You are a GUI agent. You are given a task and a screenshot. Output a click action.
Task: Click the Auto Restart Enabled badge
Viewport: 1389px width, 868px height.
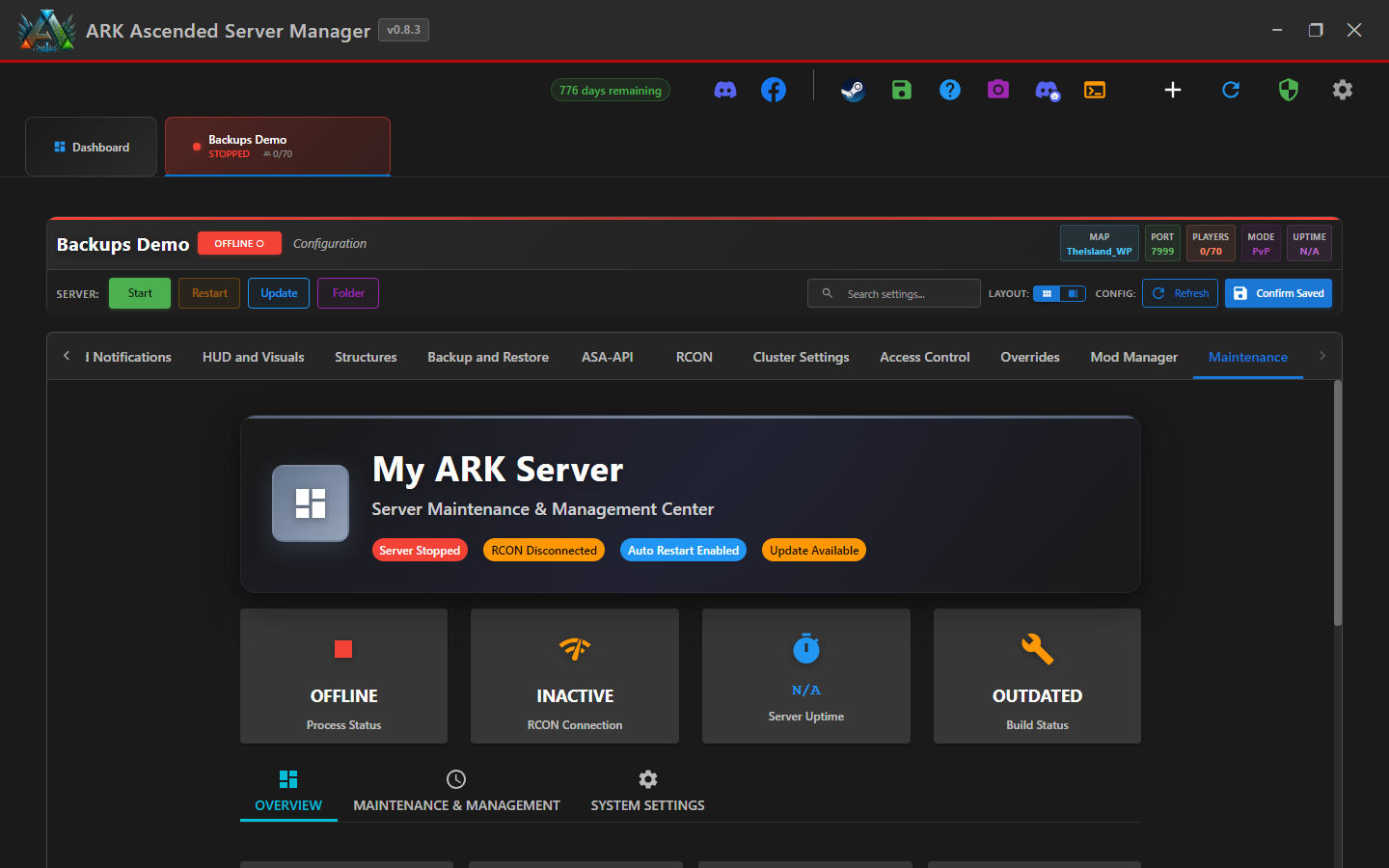coord(683,550)
